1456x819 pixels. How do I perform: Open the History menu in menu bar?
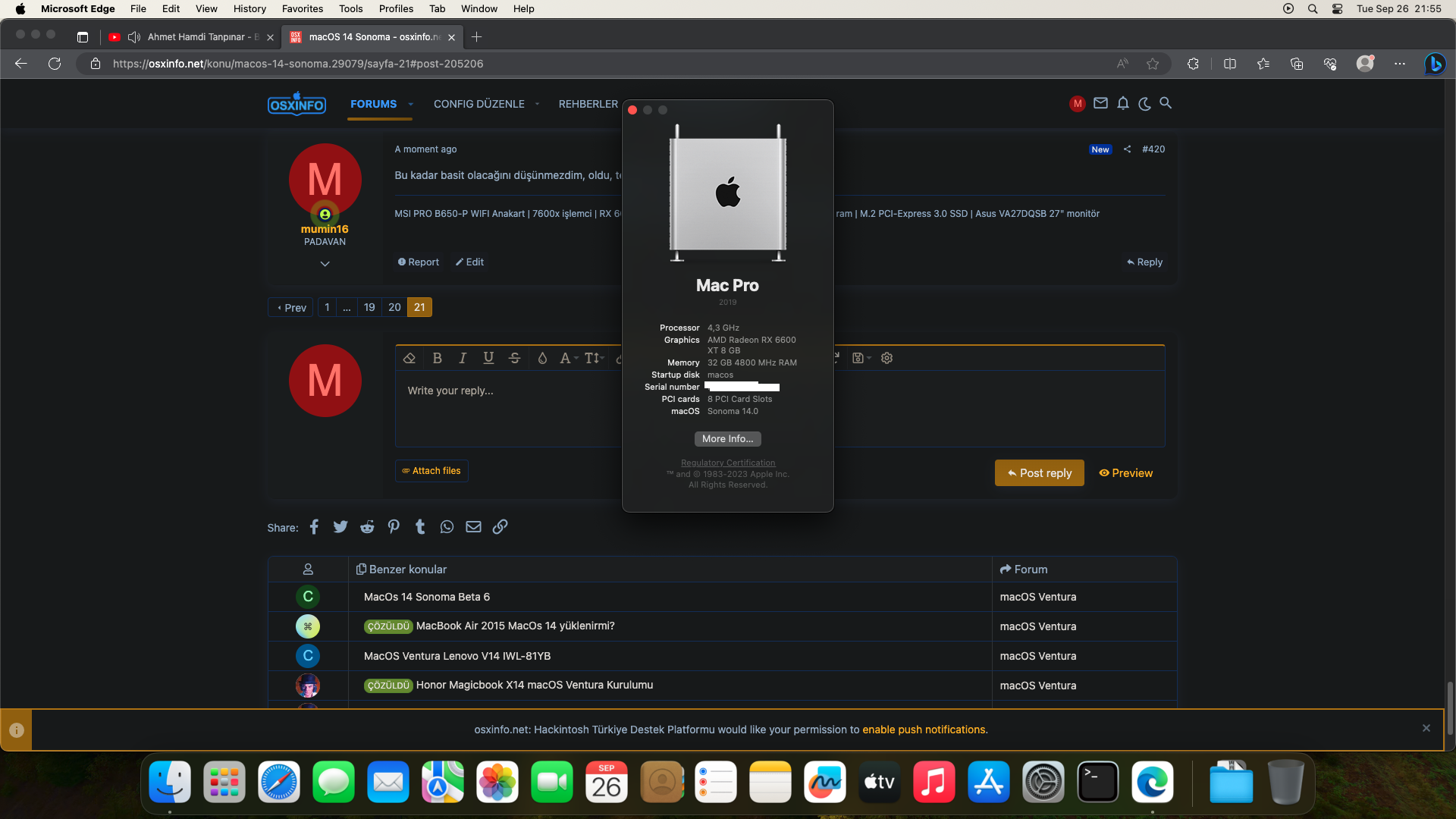pyautogui.click(x=249, y=8)
